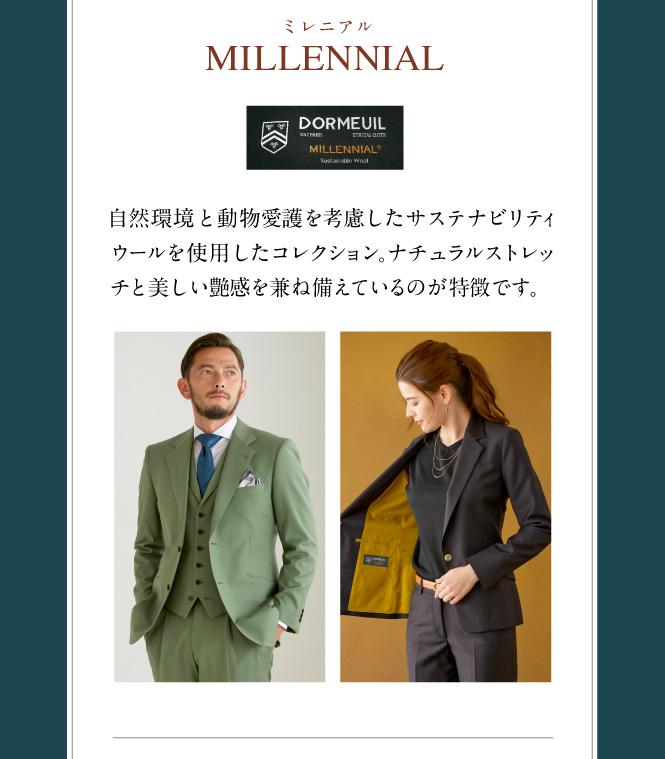Click the Dormeuil label inside jacket lining
This screenshot has width=665, height=759.
tap(376, 561)
